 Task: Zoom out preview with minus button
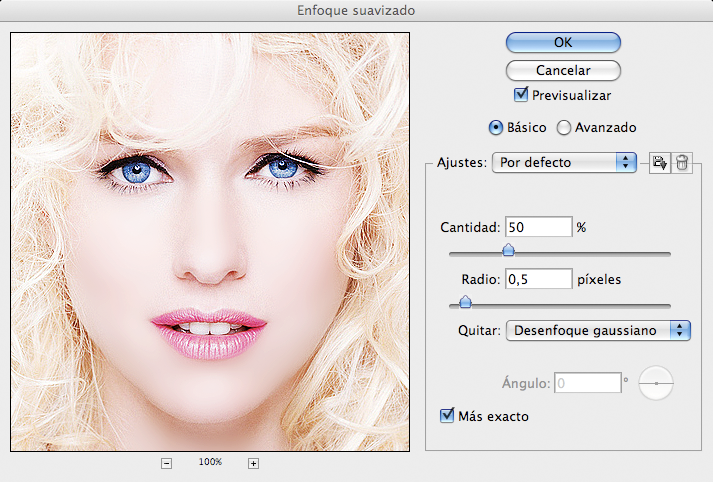click(166, 463)
